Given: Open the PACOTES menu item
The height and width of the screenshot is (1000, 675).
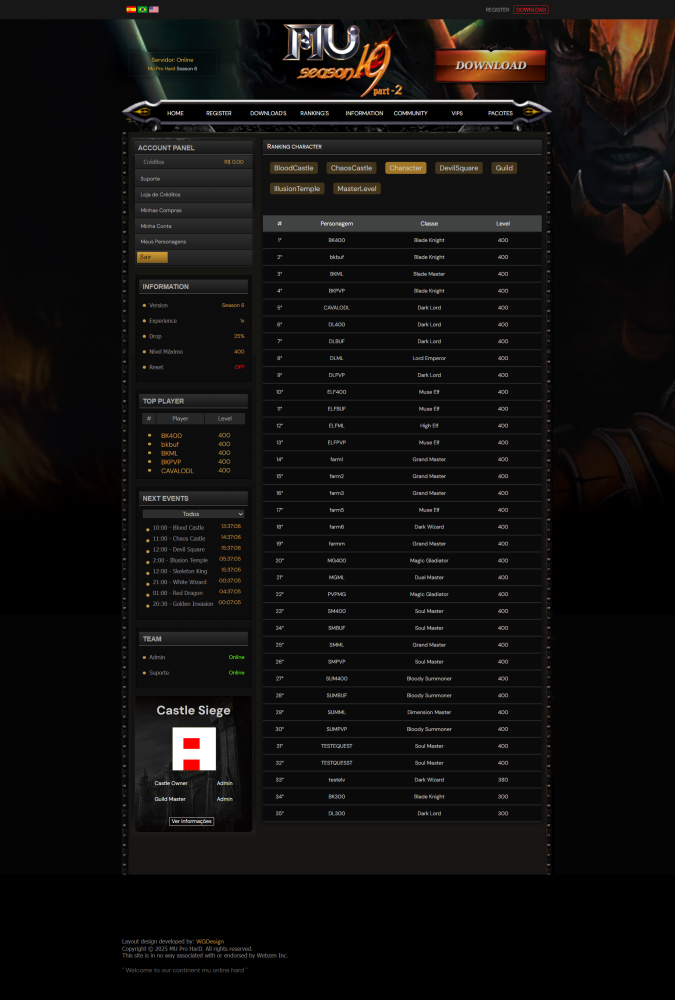Looking at the screenshot, I should tap(500, 113).
